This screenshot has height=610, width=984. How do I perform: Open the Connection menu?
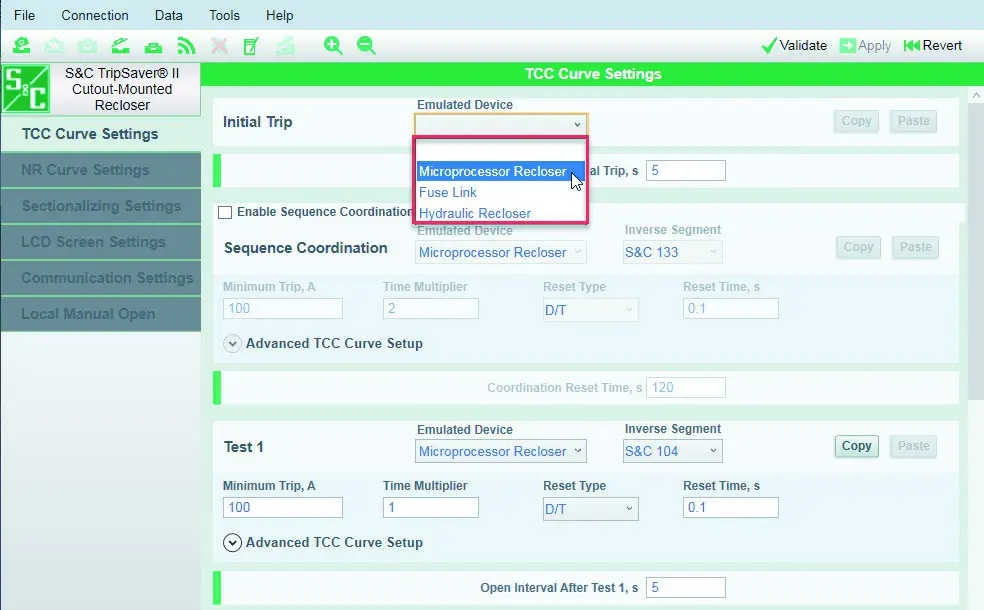click(x=95, y=15)
